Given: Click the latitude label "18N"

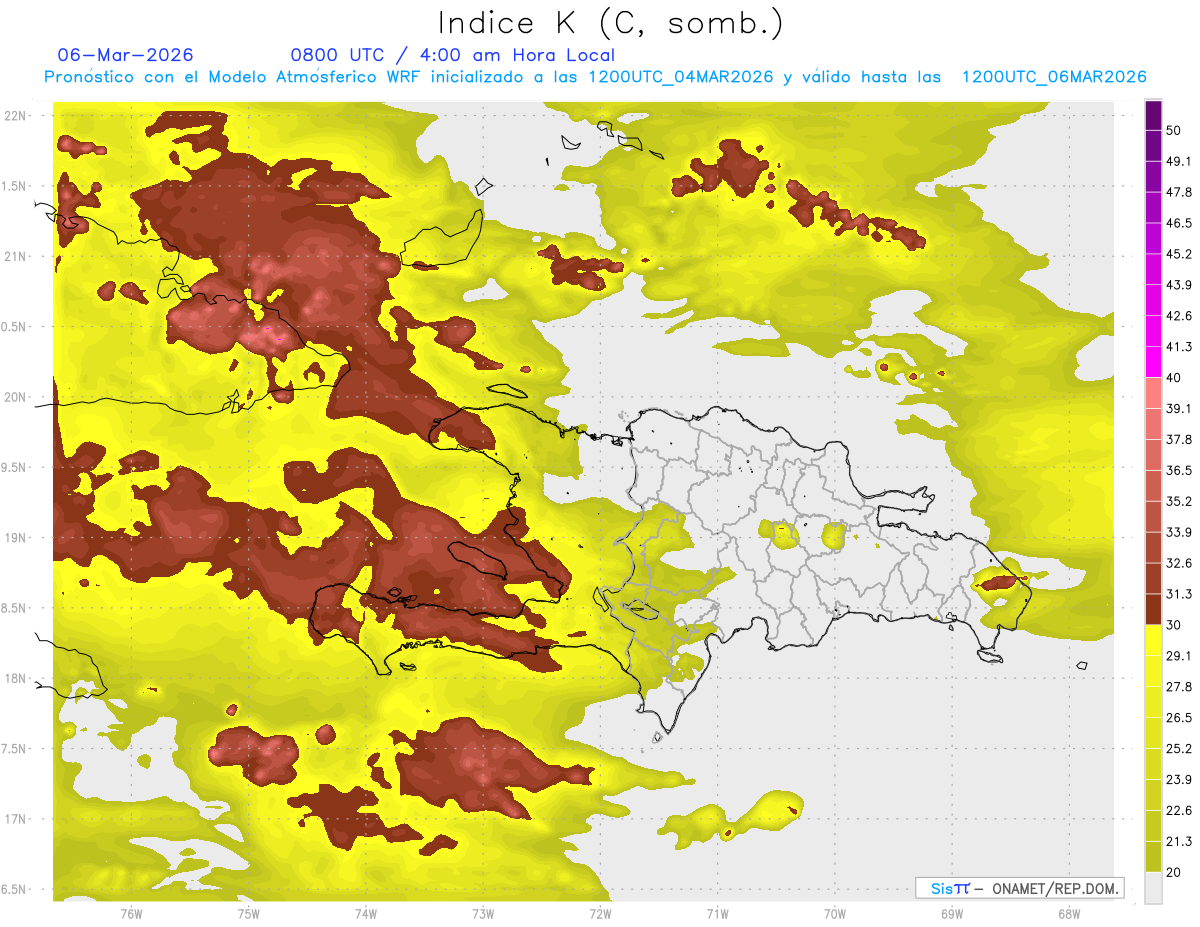Looking at the screenshot, I should coord(14,678).
